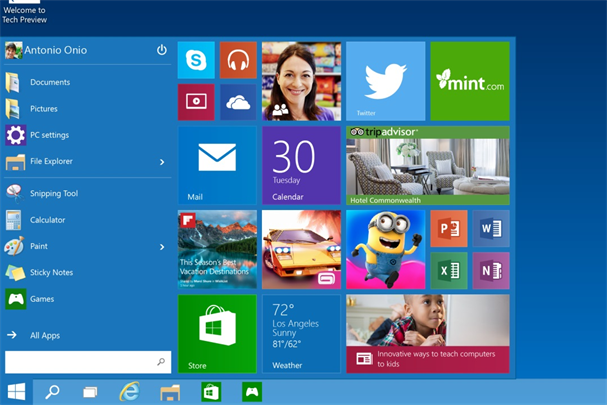Expand the File Explorer jump list arrow
Image resolution: width=607 pixels, height=405 pixels.
[162, 162]
